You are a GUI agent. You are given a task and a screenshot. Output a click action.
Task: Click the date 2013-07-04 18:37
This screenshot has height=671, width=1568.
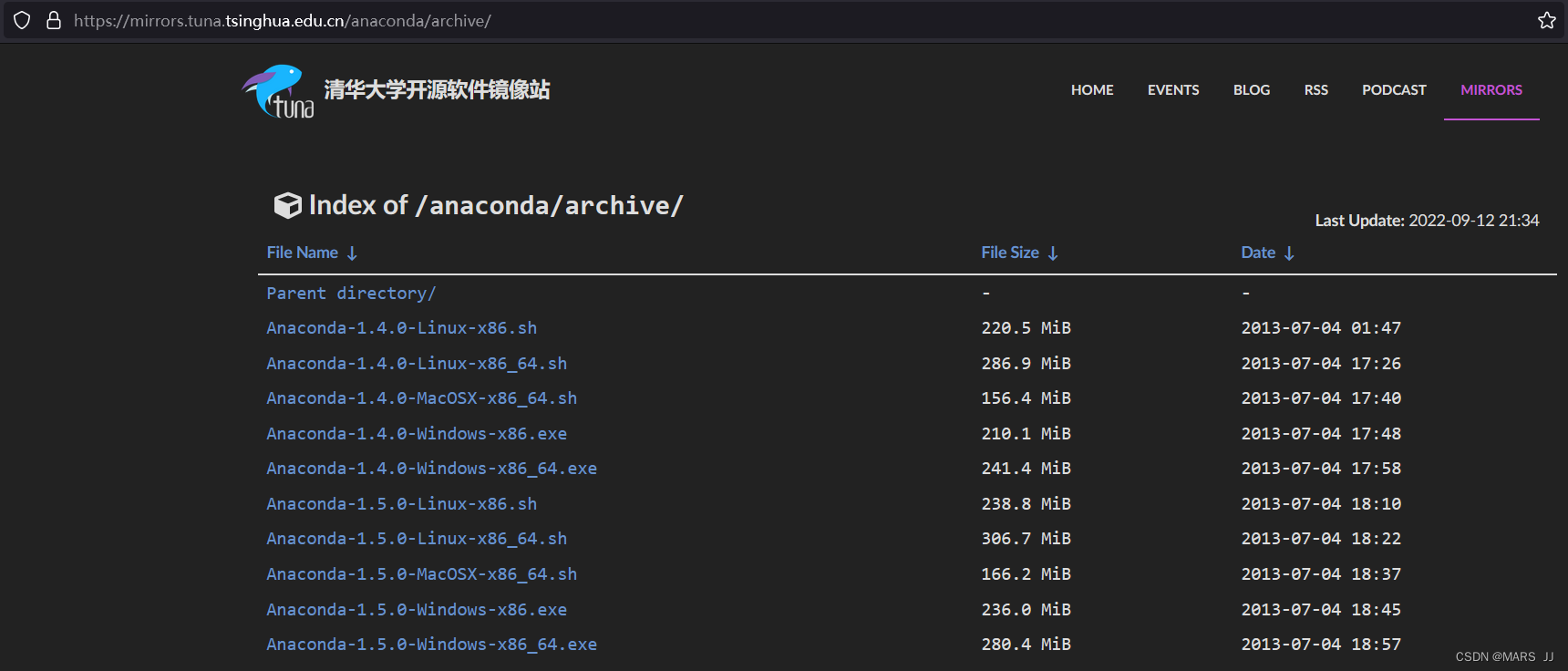pyautogui.click(x=1321, y=574)
